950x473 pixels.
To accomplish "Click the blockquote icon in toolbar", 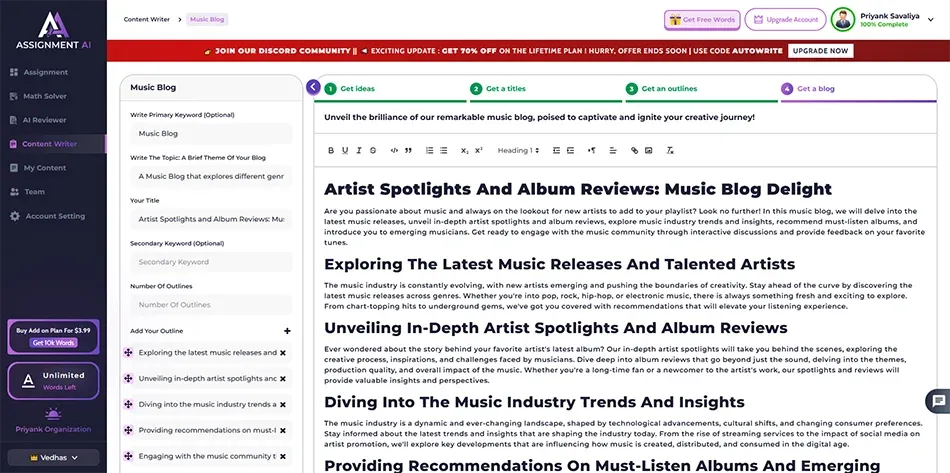I will (408, 150).
